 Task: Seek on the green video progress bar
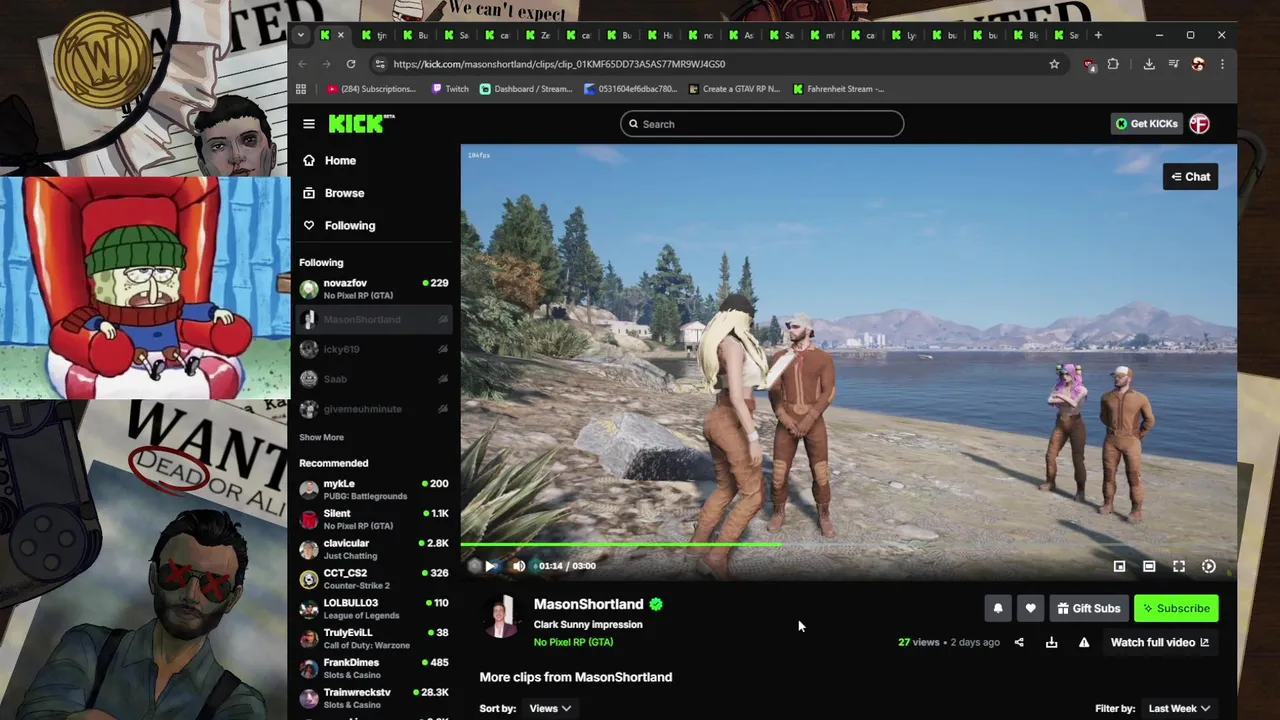(848, 545)
